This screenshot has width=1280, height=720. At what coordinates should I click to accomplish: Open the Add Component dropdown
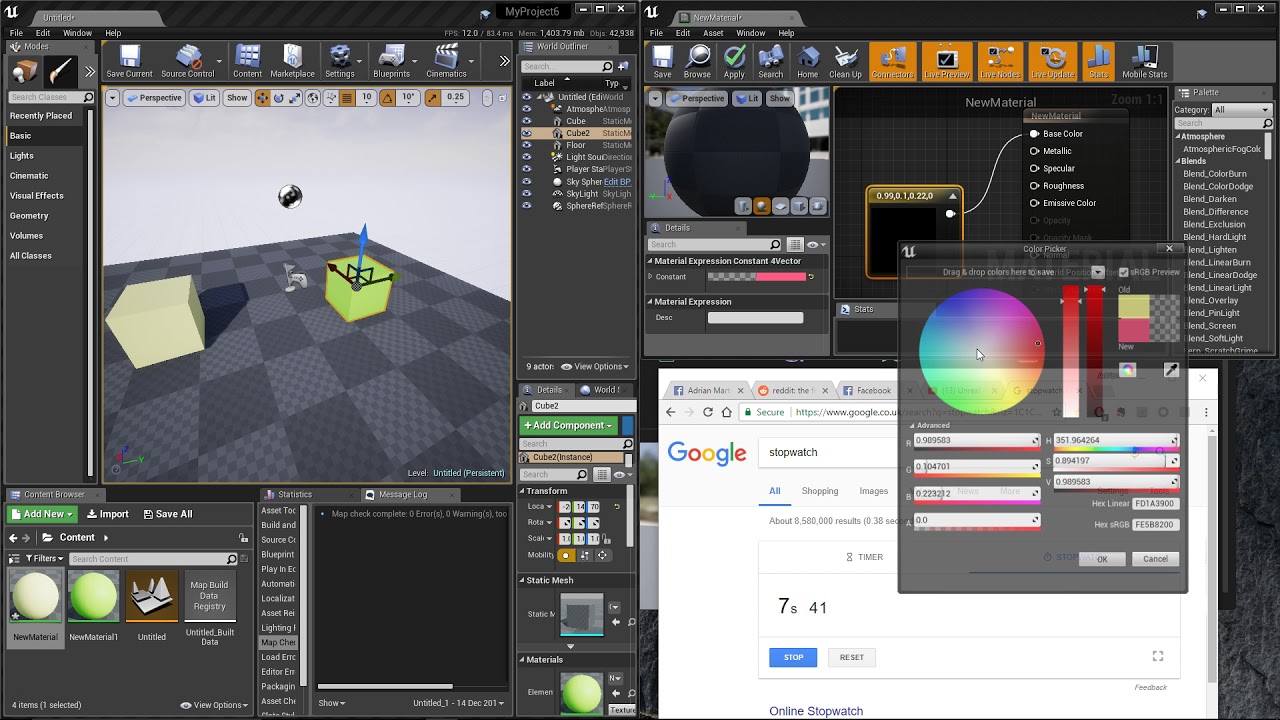568,425
